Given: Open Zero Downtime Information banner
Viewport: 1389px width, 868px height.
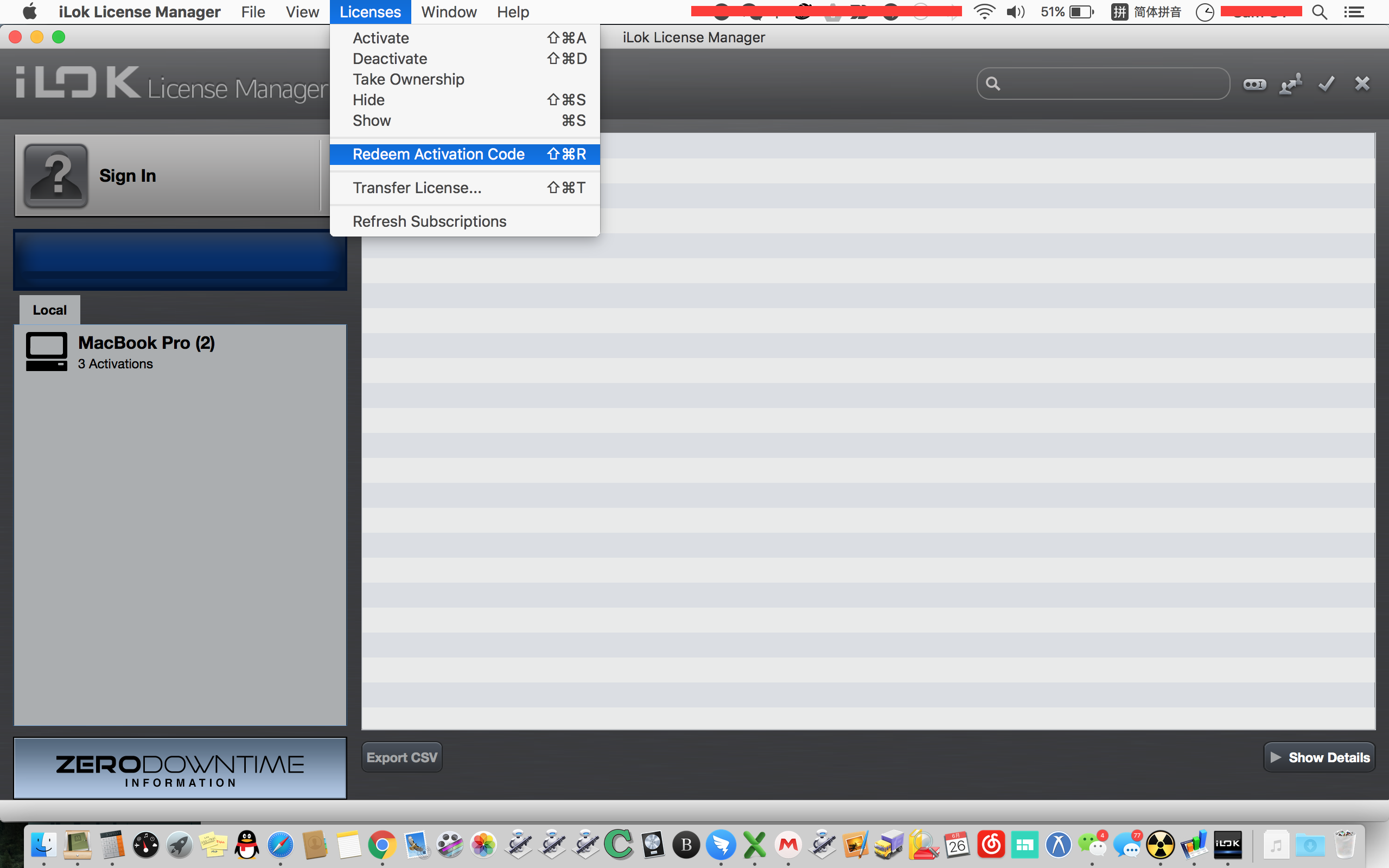Looking at the screenshot, I should point(180,768).
